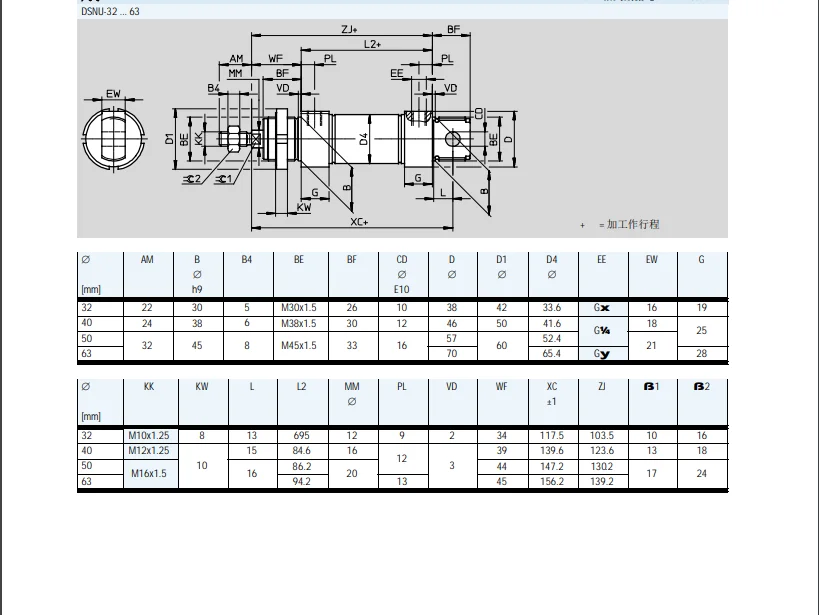
Task: Click the B Ø h9 column header
Action: coord(197,274)
